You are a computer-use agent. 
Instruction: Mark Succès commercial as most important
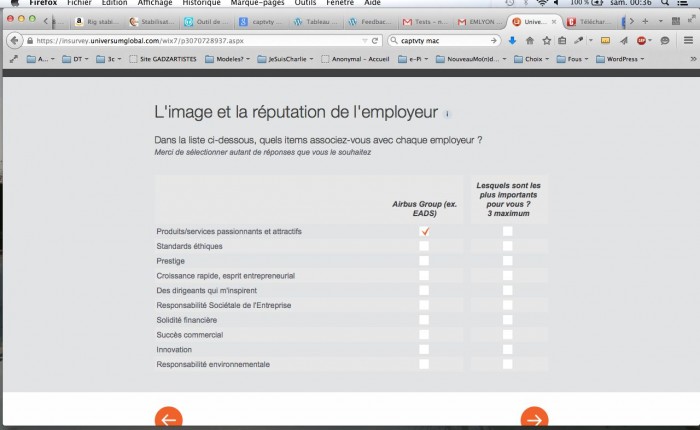(508, 334)
